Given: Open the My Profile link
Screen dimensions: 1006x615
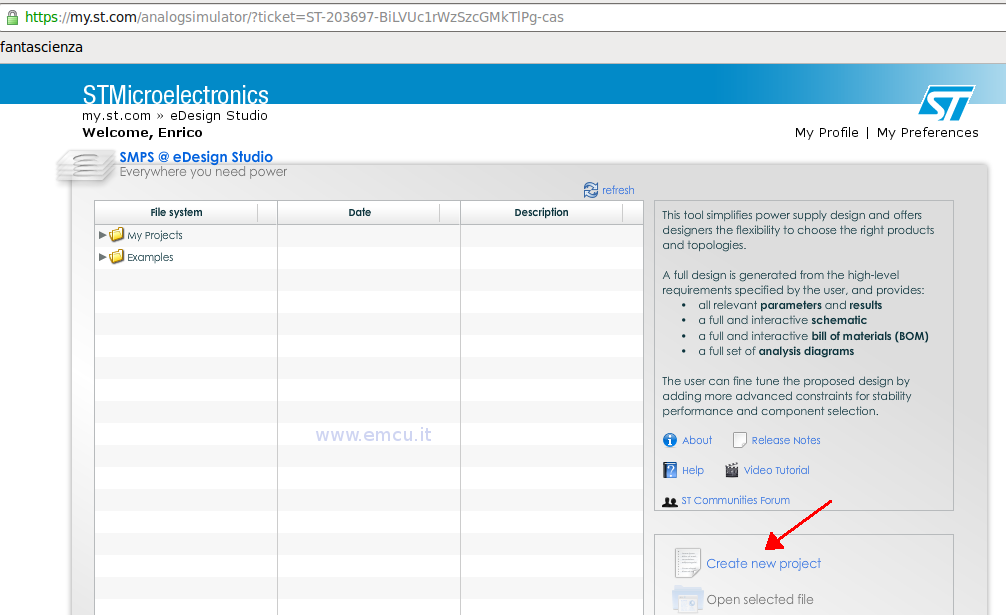Looking at the screenshot, I should 826,132.
